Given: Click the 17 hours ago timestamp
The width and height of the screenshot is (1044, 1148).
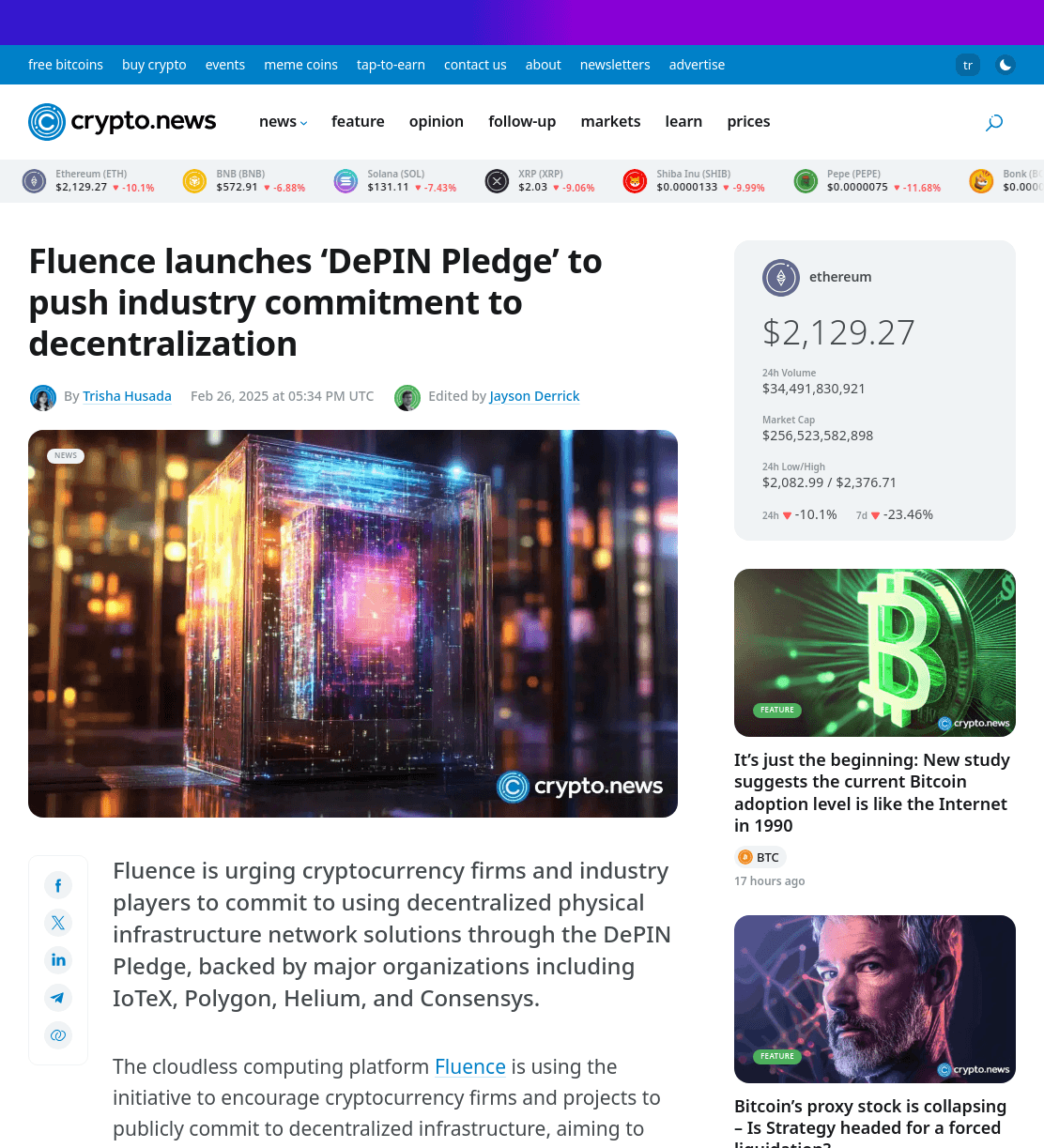Looking at the screenshot, I should [770, 881].
